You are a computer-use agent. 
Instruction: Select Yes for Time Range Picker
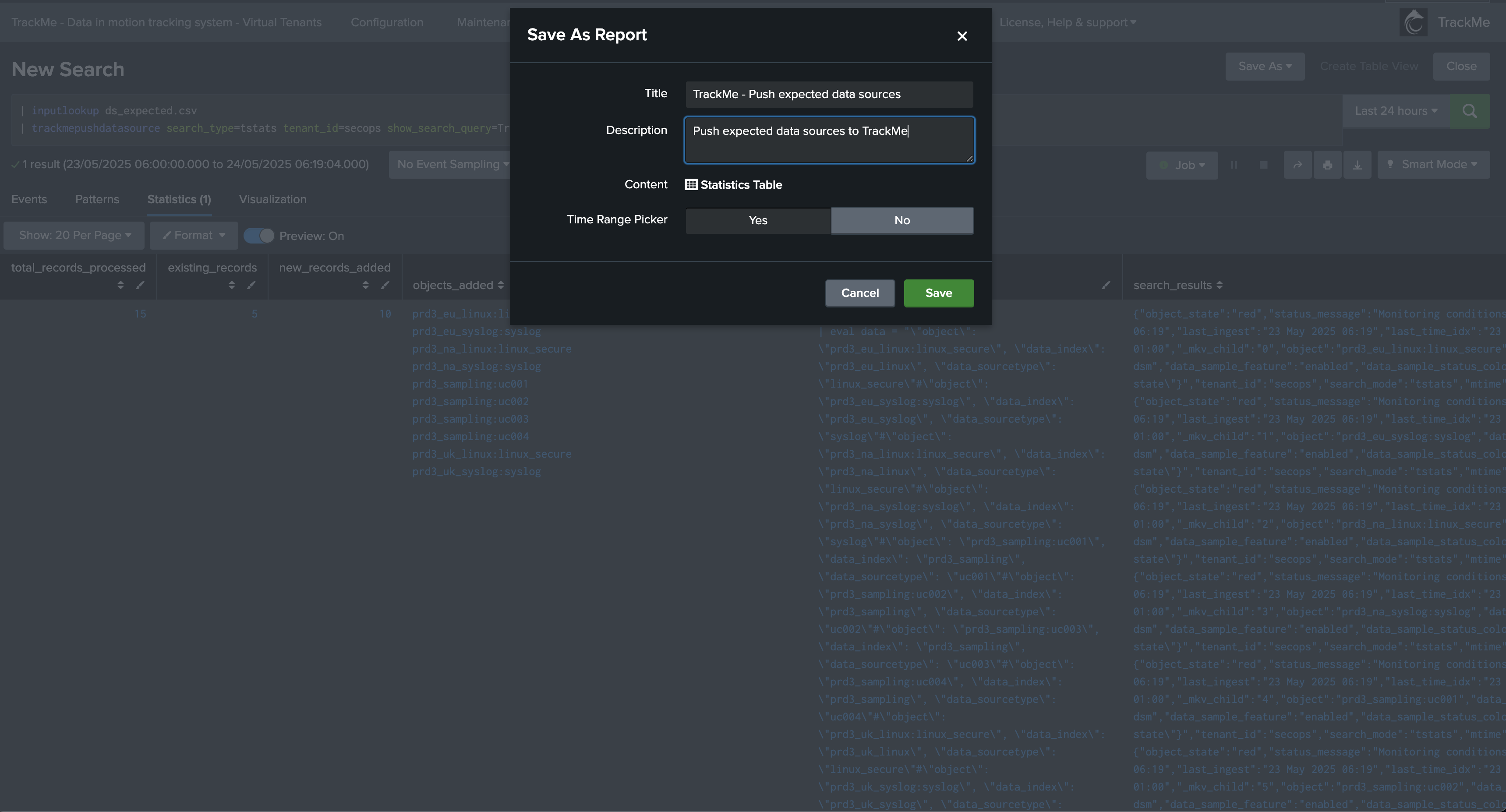758,220
